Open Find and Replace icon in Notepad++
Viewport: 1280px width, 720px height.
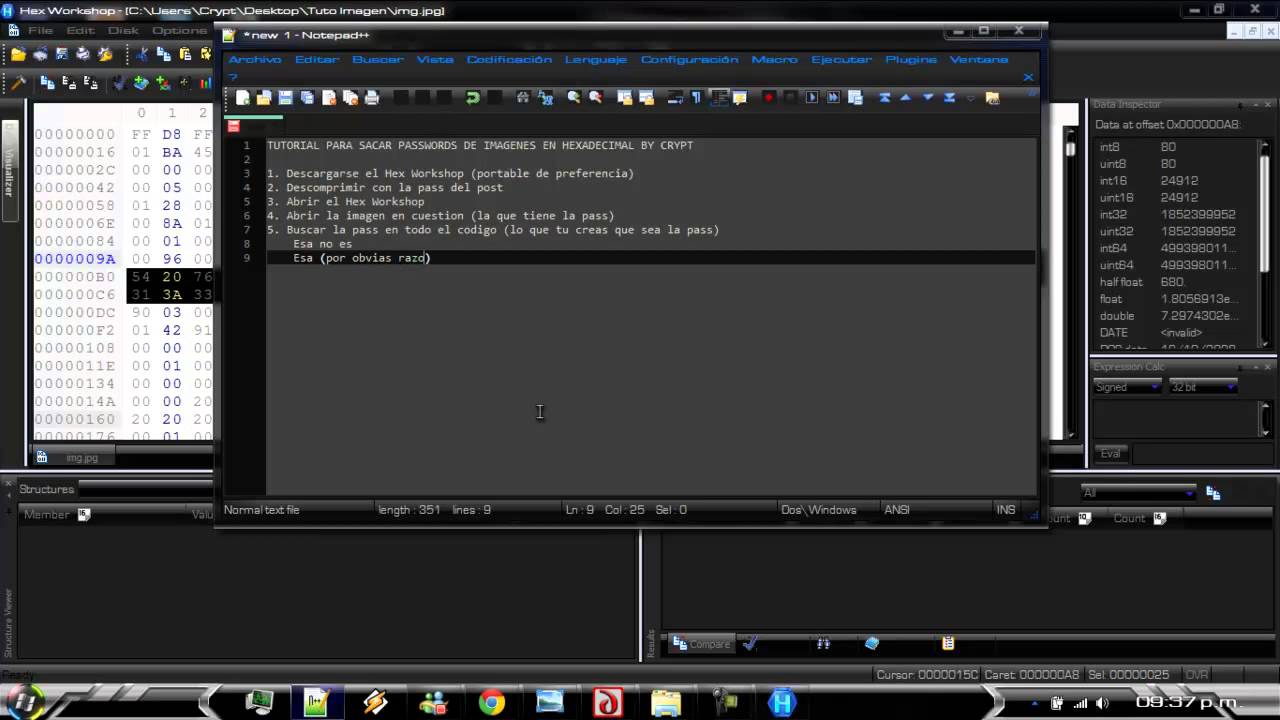coord(545,97)
